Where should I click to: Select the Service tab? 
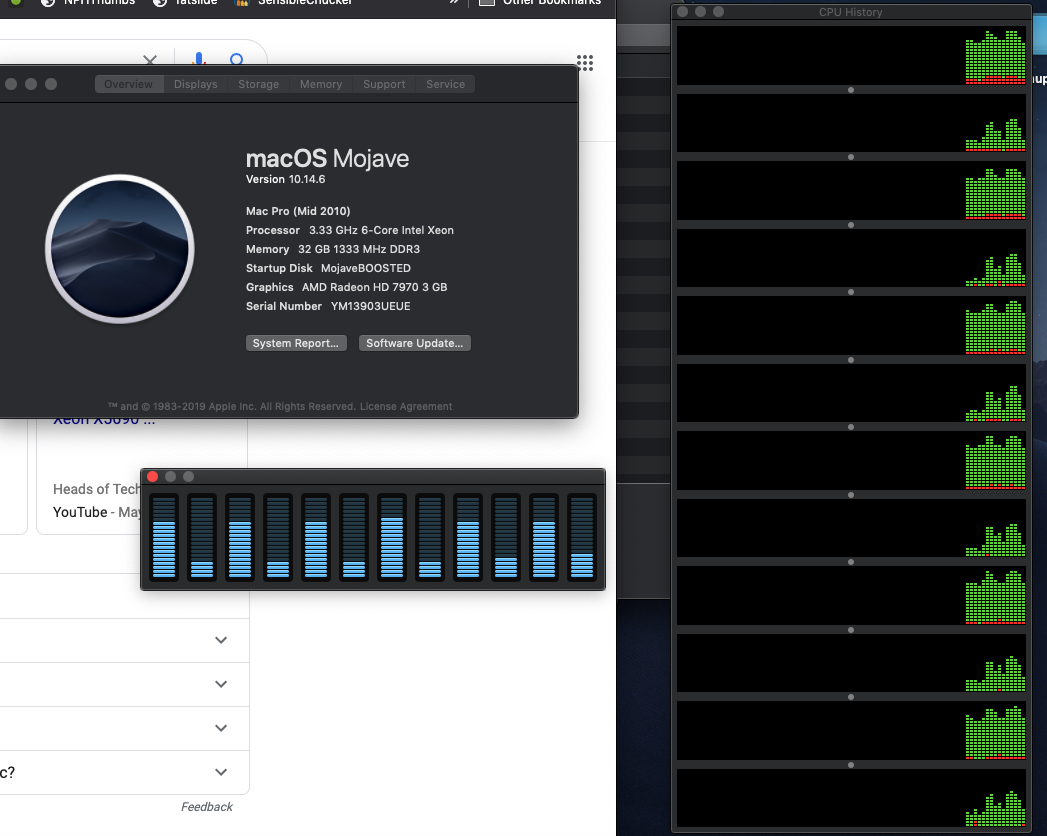(x=445, y=84)
